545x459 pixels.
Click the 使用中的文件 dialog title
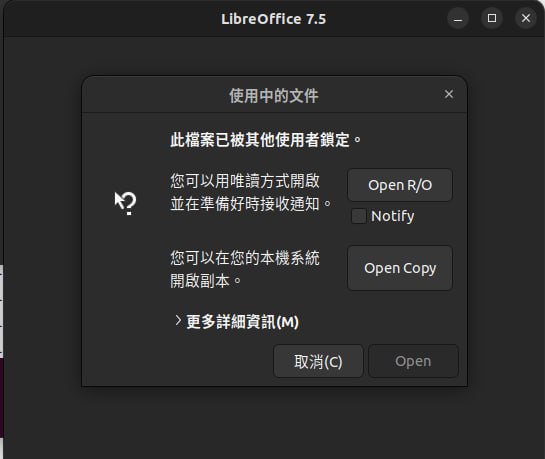click(274, 96)
